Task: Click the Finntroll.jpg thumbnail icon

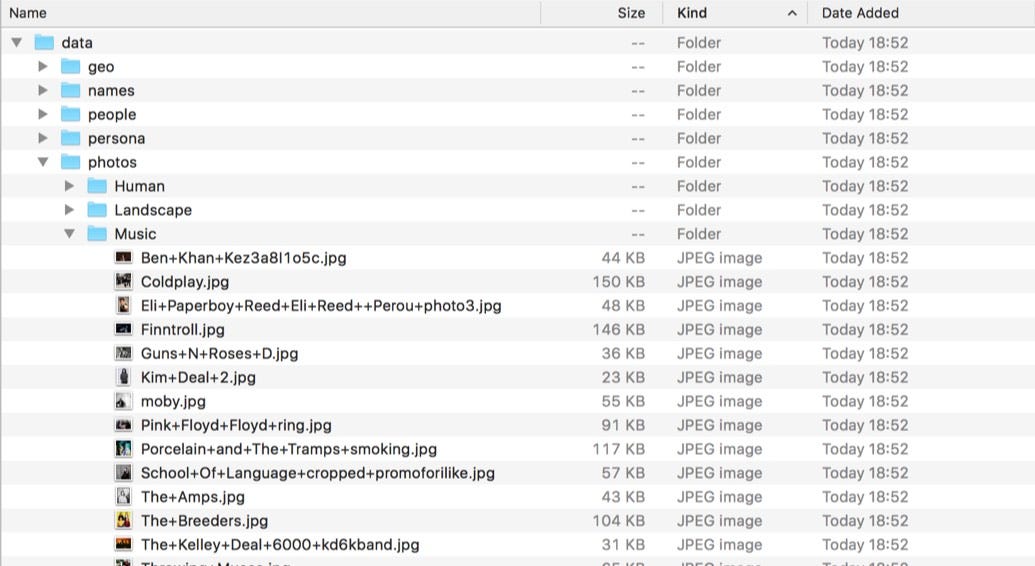Action: click(123, 329)
